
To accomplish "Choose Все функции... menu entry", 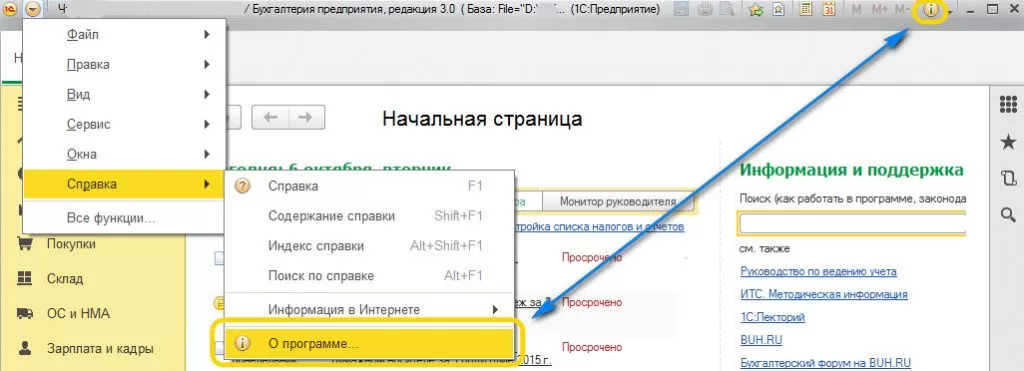I will [124, 218].
